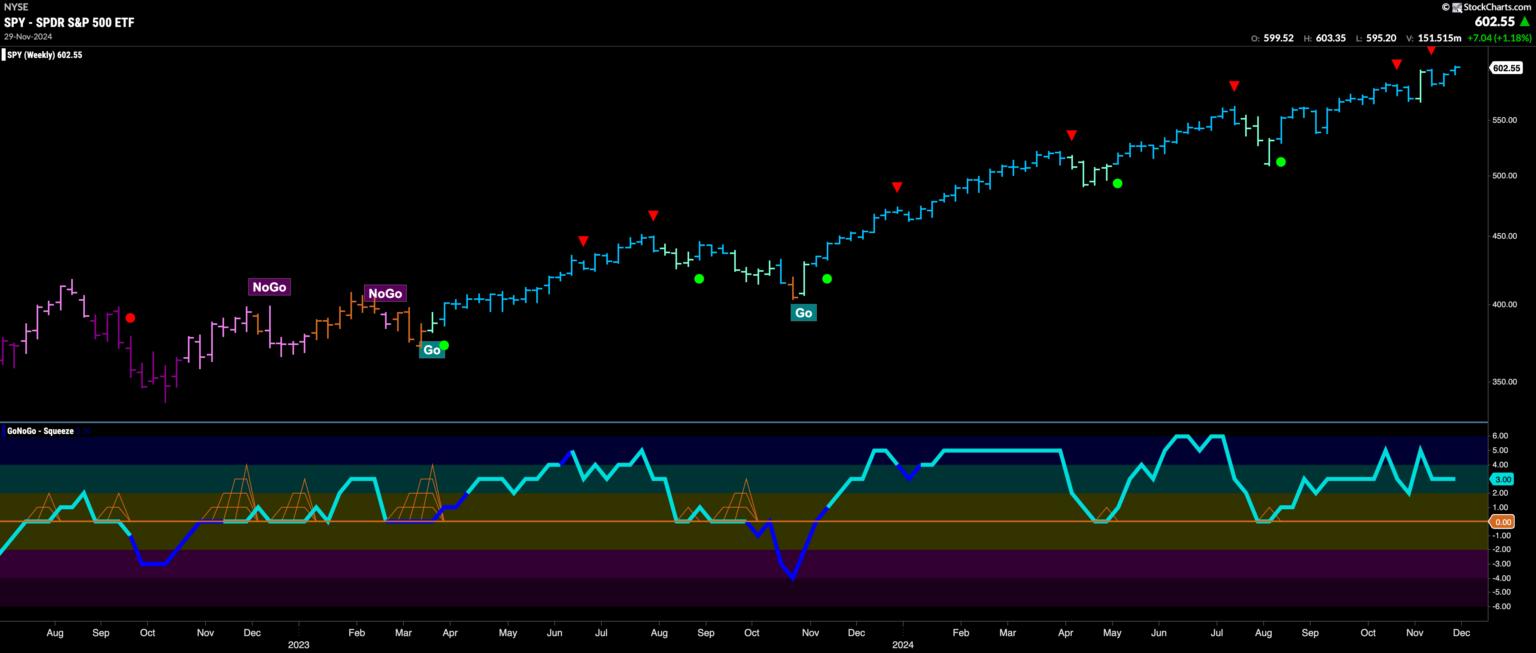The width and height of the screenshot is (1536, 653).
Task: Click the NoGo flag near December 2022
Action: 269,287
